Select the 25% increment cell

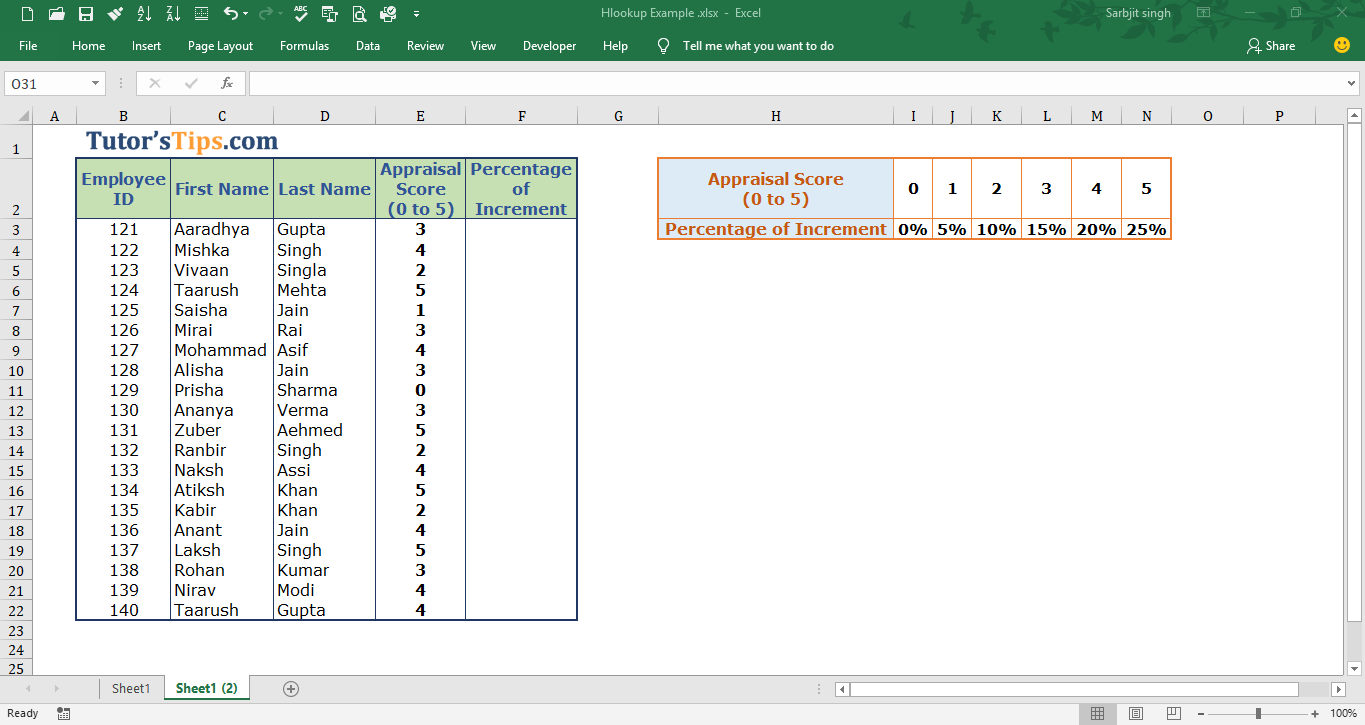[x=1146, y=229]
